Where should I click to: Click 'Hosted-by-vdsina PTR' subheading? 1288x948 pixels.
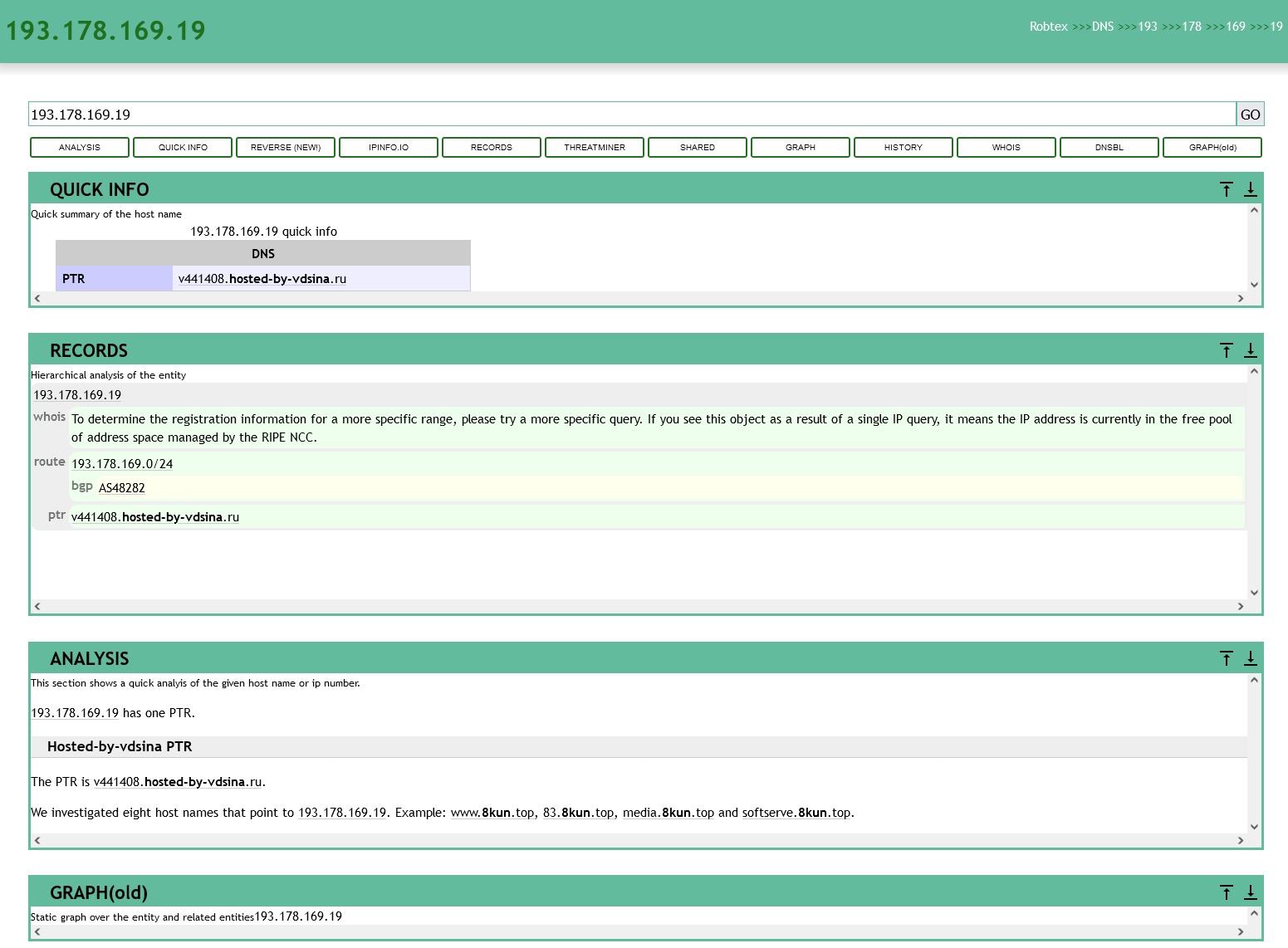pos(120,746)
